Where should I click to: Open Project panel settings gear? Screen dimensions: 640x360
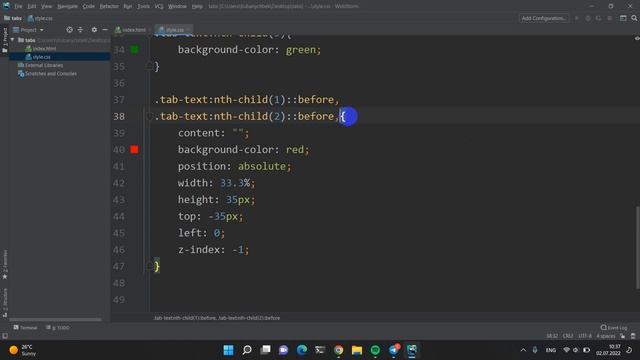(94, 30)
